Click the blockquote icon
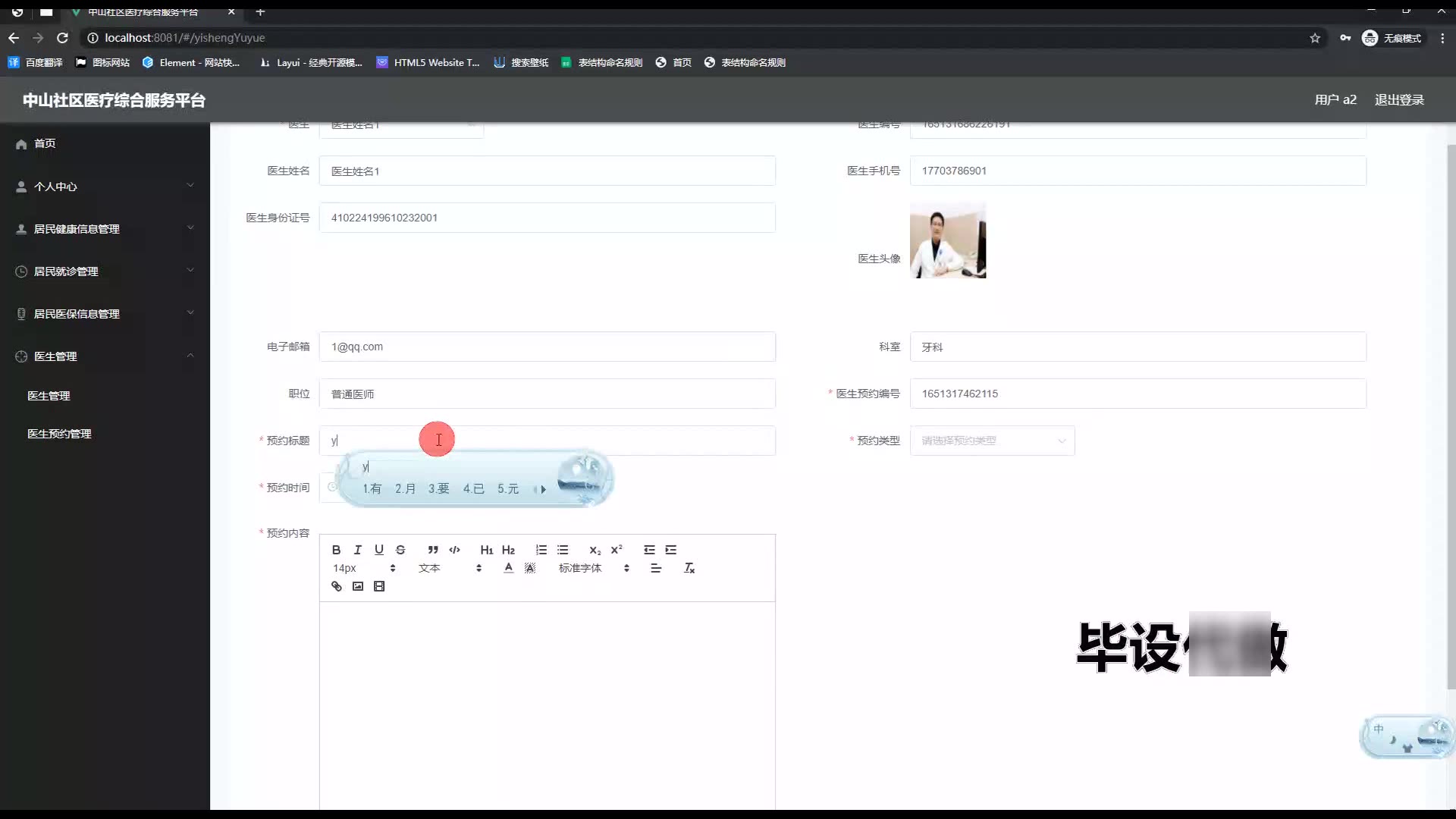Screen dimensions: 1456x819 pos(433,550)
